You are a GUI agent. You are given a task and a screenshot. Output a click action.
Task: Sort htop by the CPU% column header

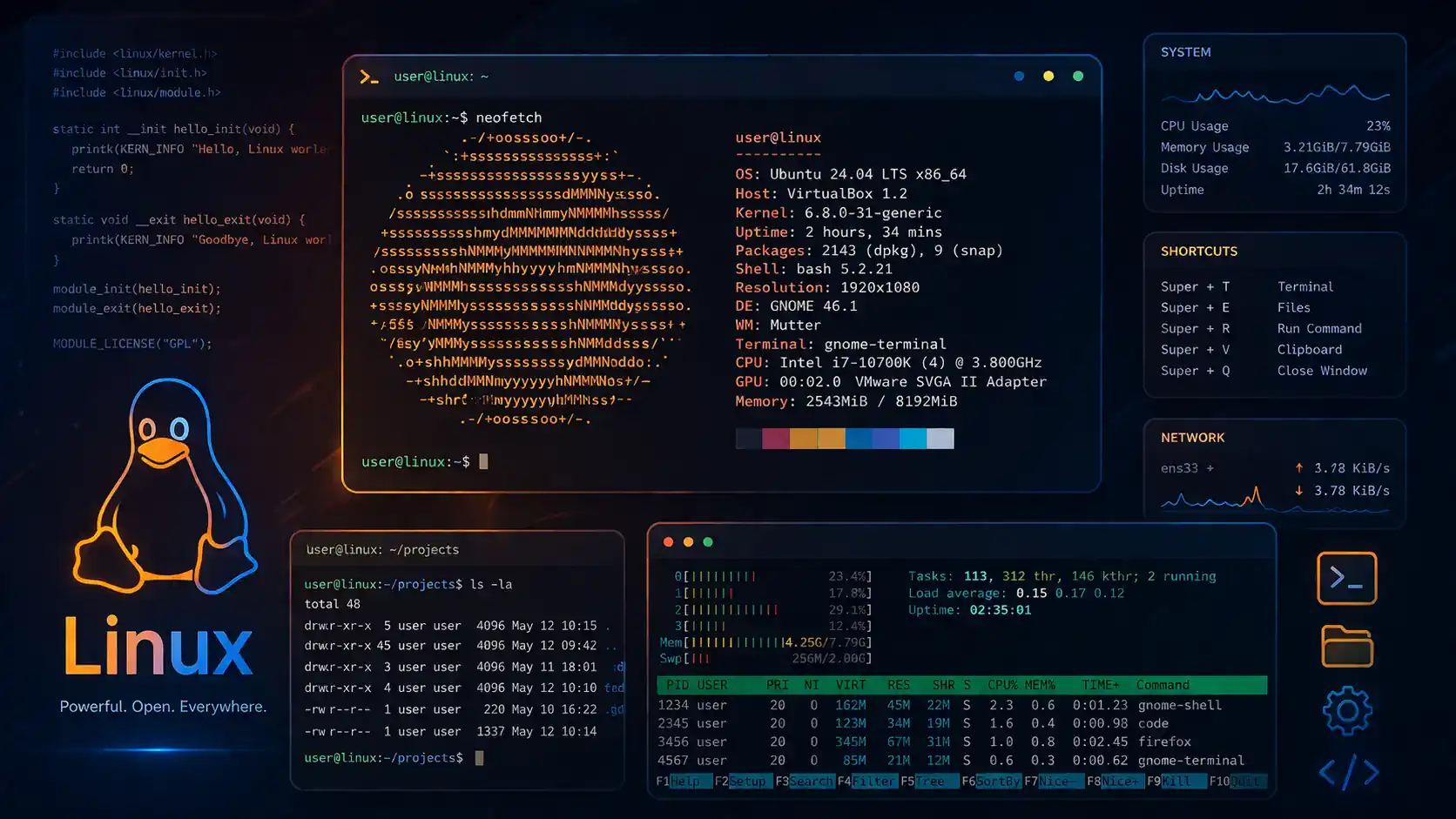pos(1002,685)
